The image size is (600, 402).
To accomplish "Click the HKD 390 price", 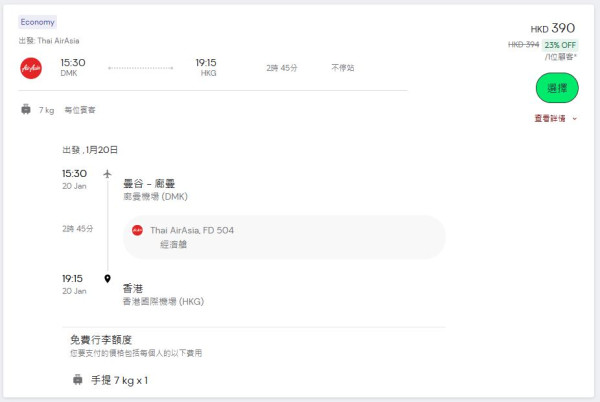I will pos(553,28).
